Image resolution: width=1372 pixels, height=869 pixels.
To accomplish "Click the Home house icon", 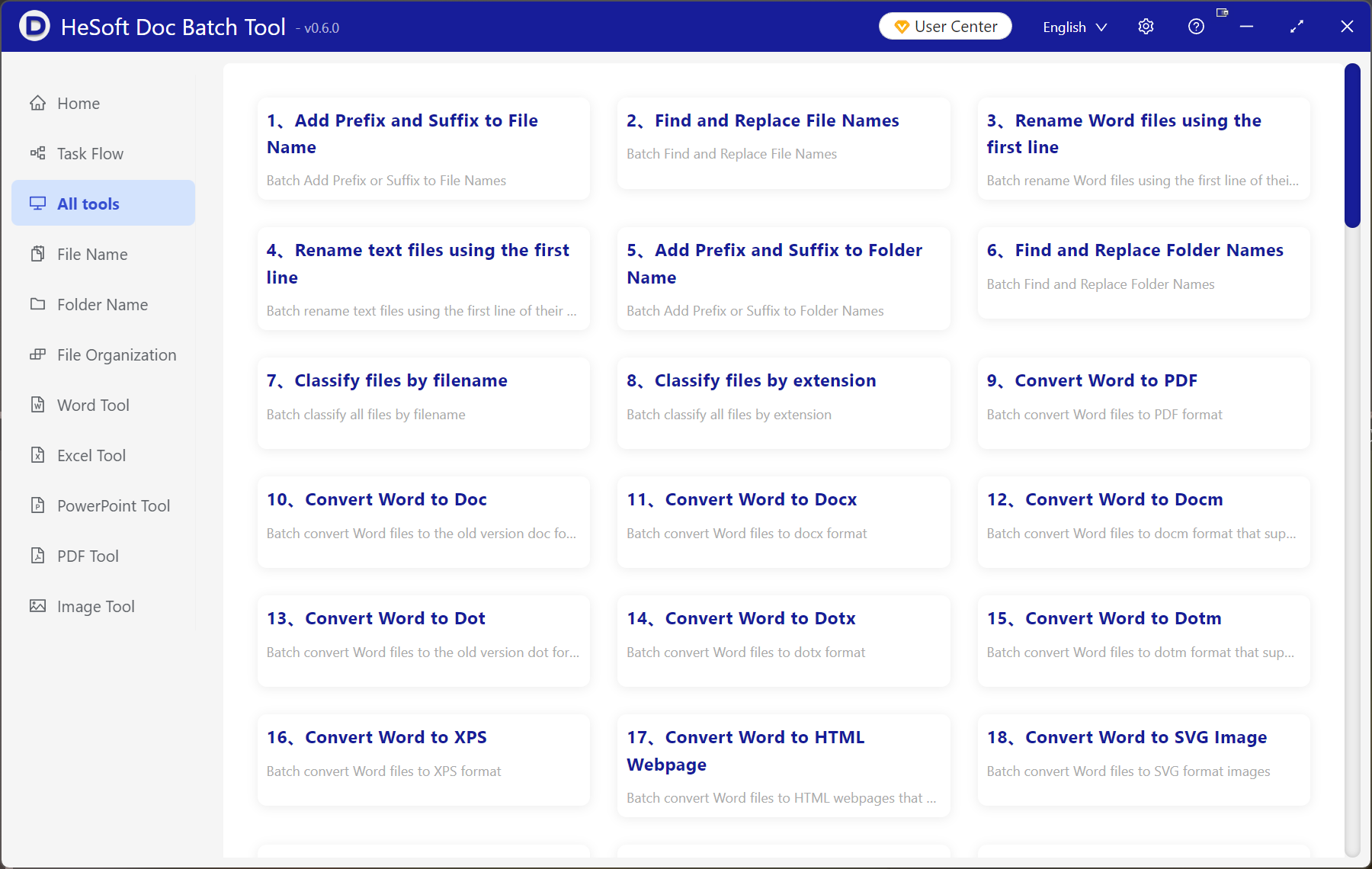I will pyautogui.click(x=37, y=103).
